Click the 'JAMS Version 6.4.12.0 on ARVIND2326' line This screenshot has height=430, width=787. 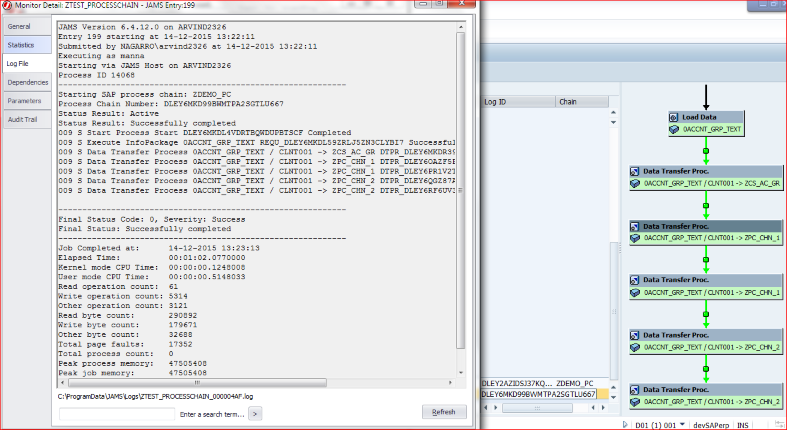pos(142,27)
